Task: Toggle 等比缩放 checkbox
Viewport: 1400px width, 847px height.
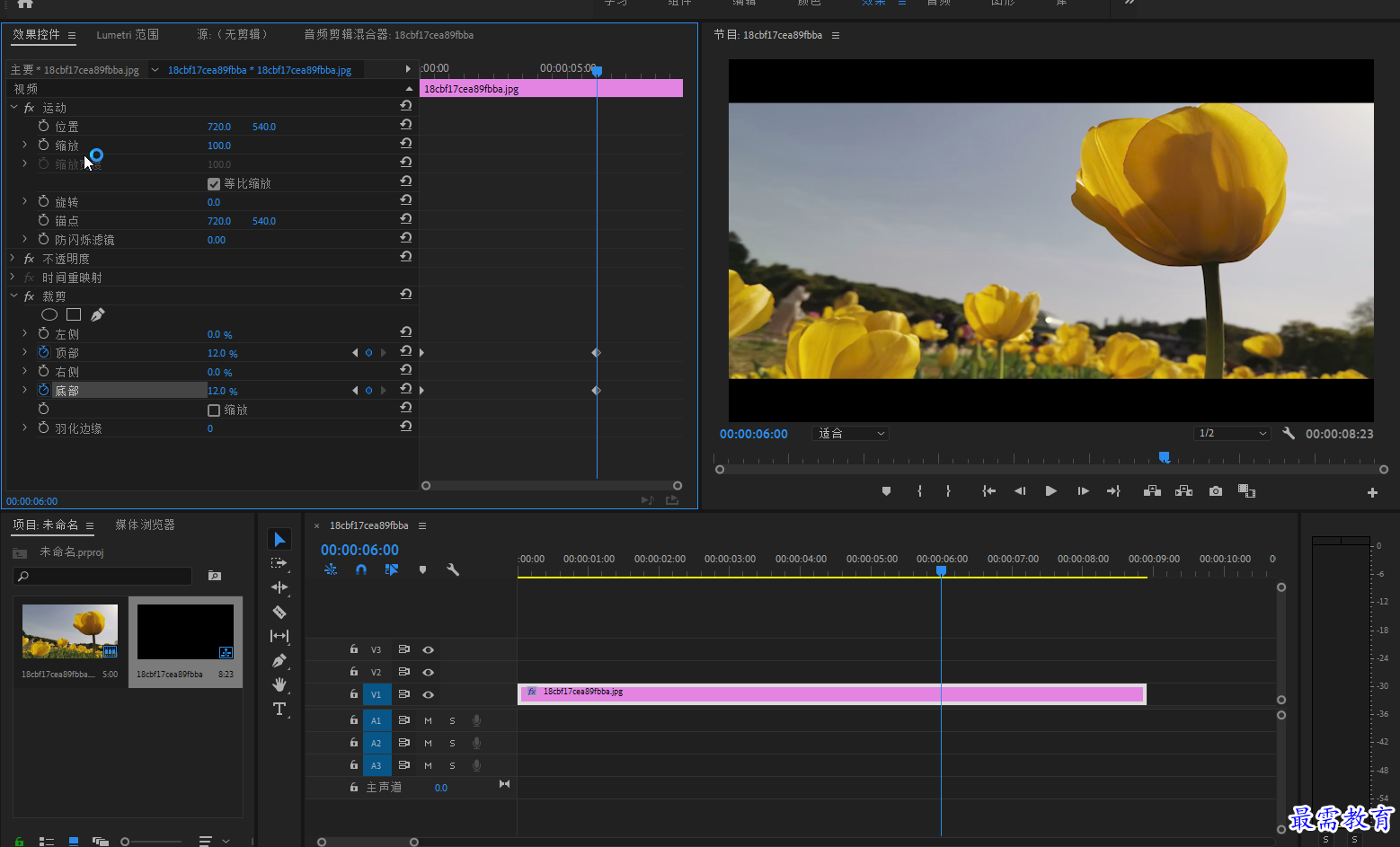Action: (214, 184)
